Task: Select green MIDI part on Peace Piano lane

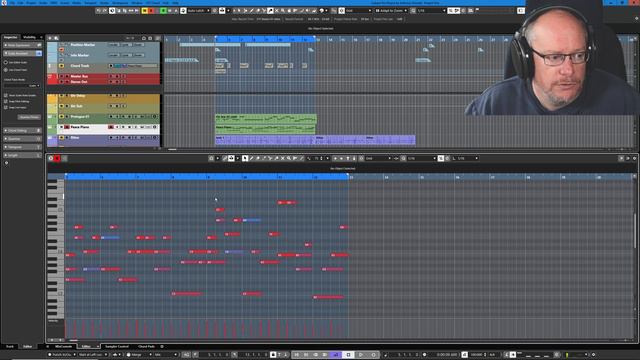Action: (265, 129)
